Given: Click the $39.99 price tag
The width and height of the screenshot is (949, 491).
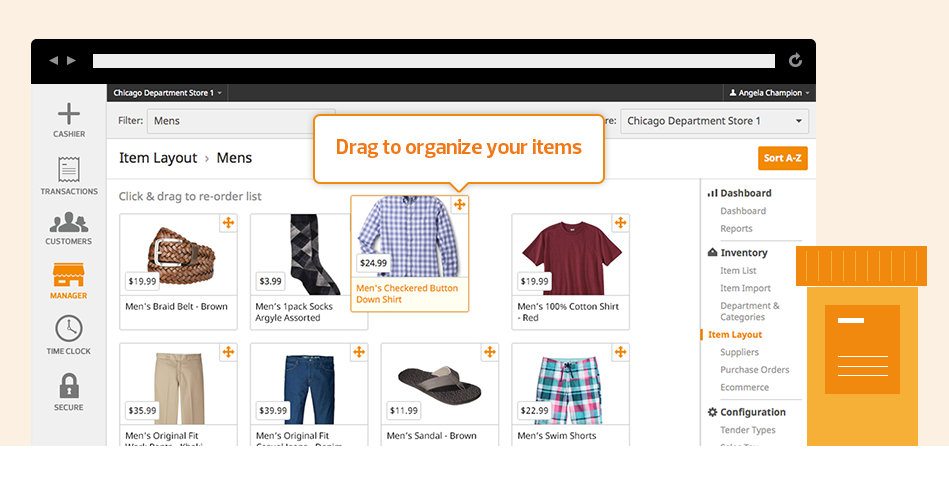Looking at the screenshot, I should pos(273,410).
